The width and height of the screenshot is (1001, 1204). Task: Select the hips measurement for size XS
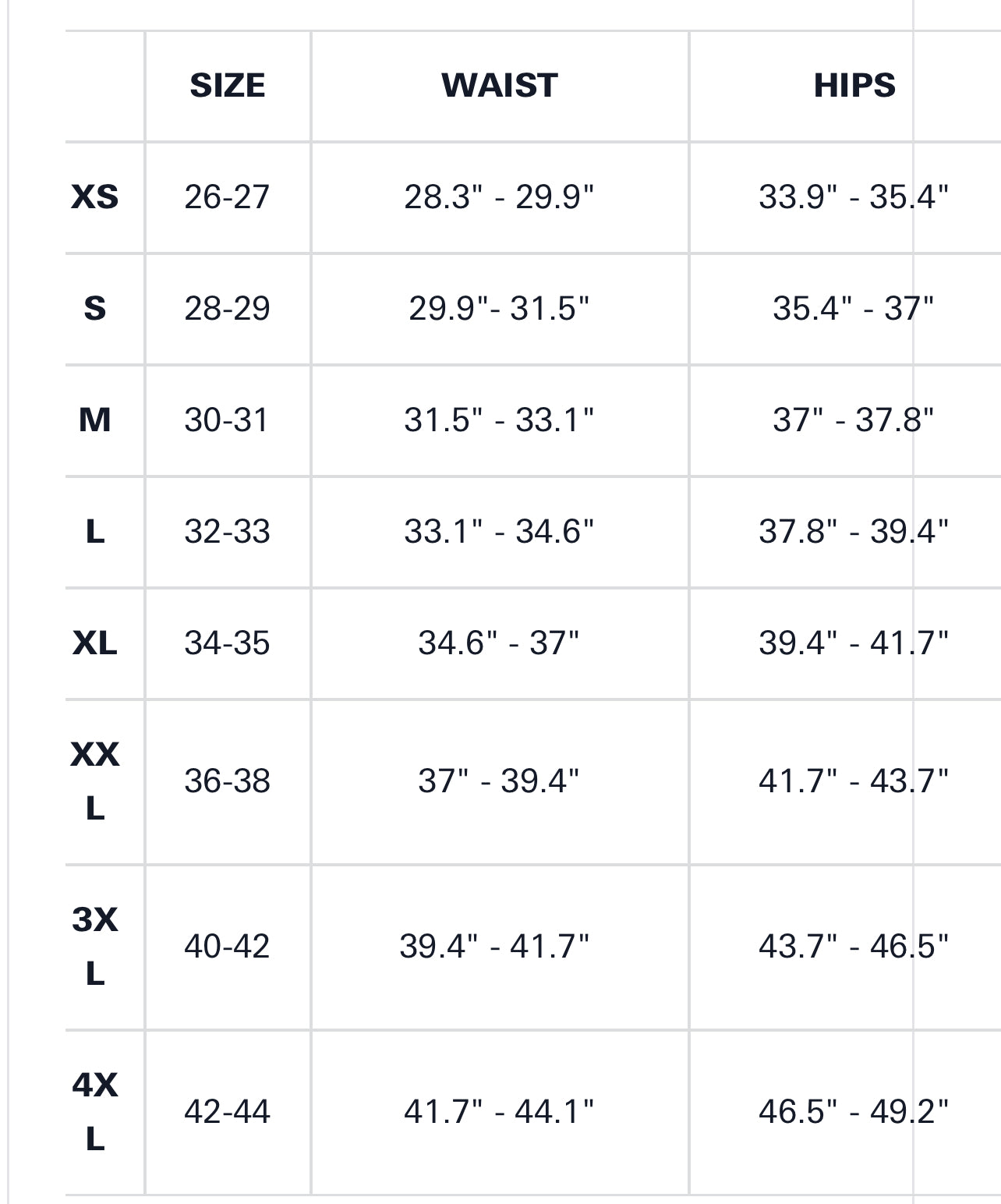point(854,197)
